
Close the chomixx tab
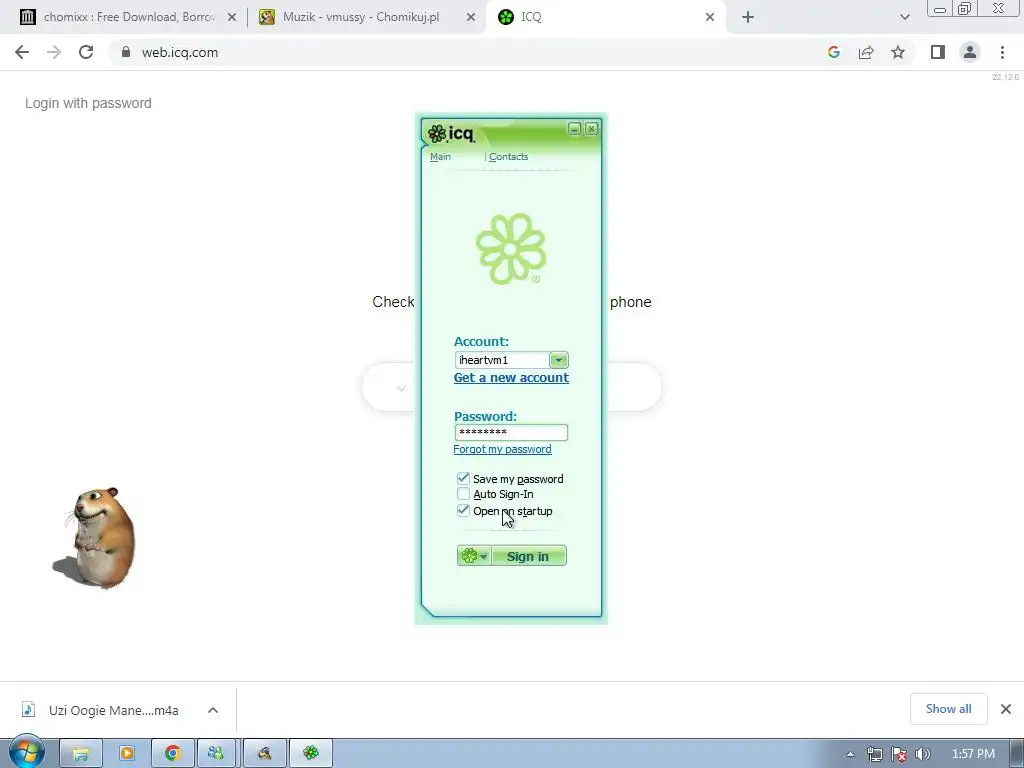pos(232,17)
